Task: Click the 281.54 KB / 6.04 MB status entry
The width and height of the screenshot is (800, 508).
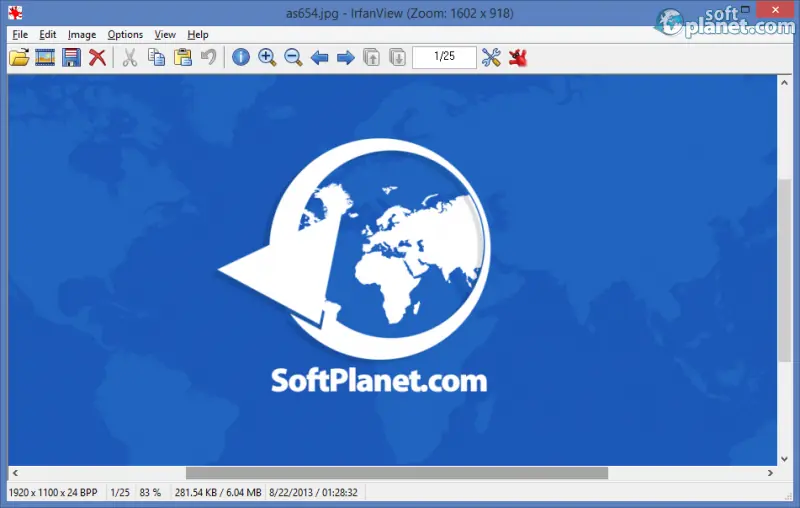Action: [218, 493]
